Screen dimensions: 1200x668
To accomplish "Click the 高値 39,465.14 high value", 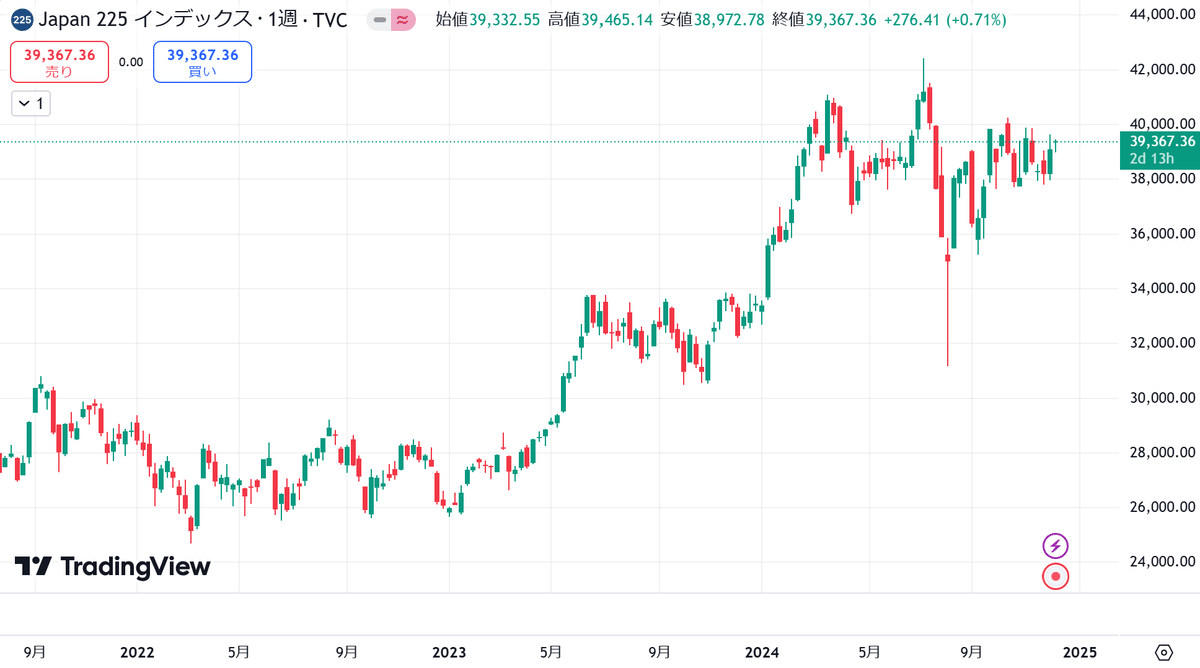I will [x=601, y=19].
